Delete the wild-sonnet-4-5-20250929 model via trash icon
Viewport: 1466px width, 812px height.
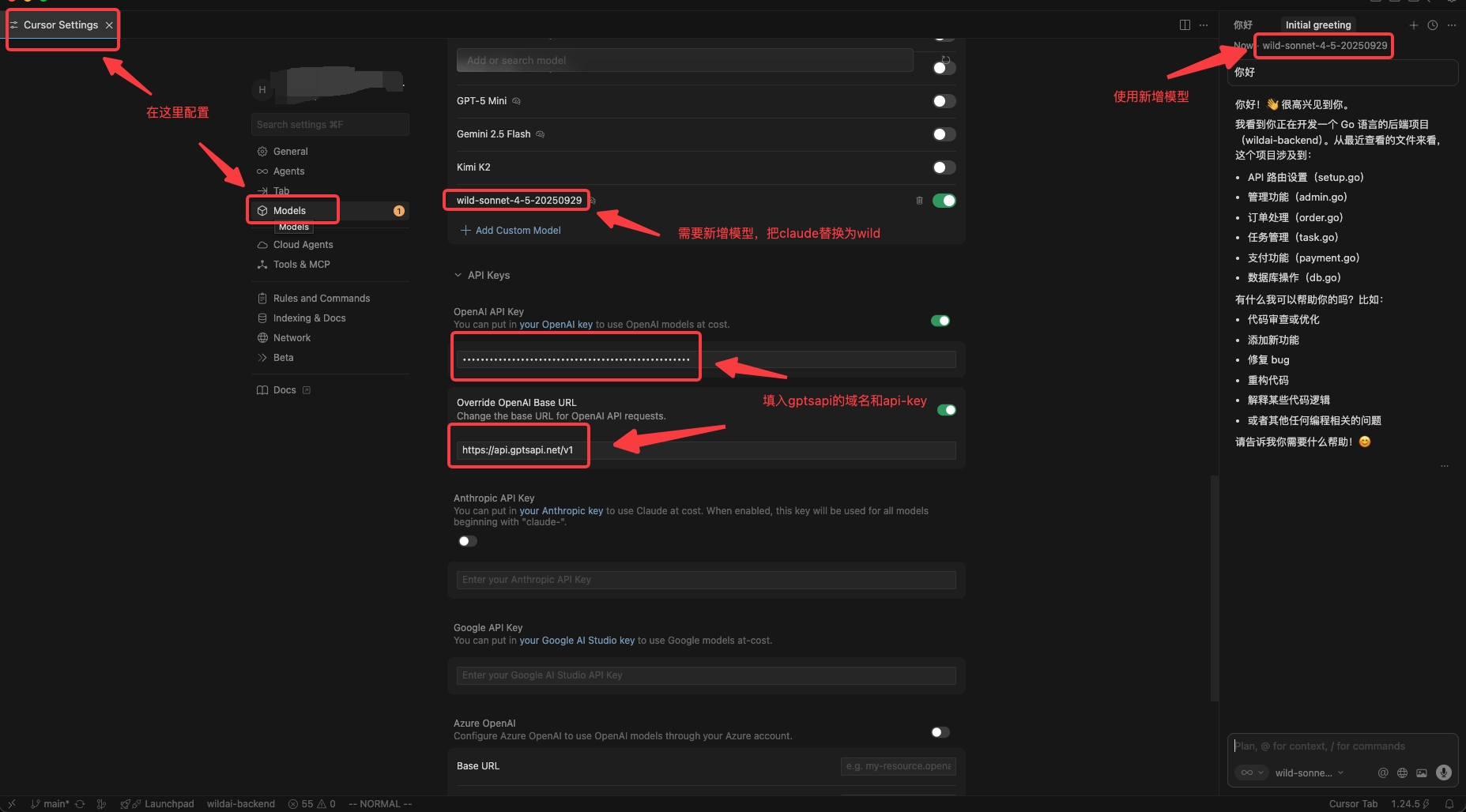pyautogui.click(x=919, y=201)
